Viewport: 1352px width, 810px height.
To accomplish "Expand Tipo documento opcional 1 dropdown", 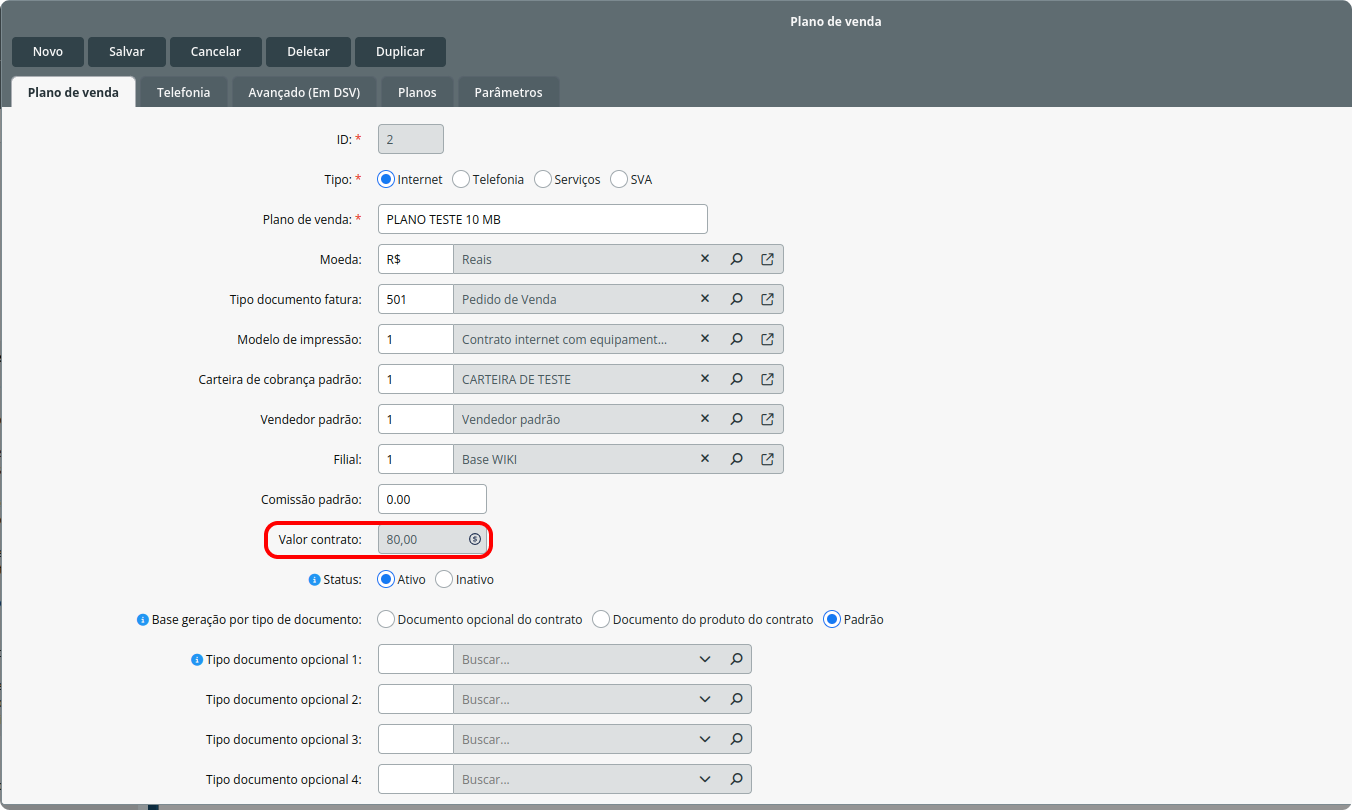I will pos(705,659).
